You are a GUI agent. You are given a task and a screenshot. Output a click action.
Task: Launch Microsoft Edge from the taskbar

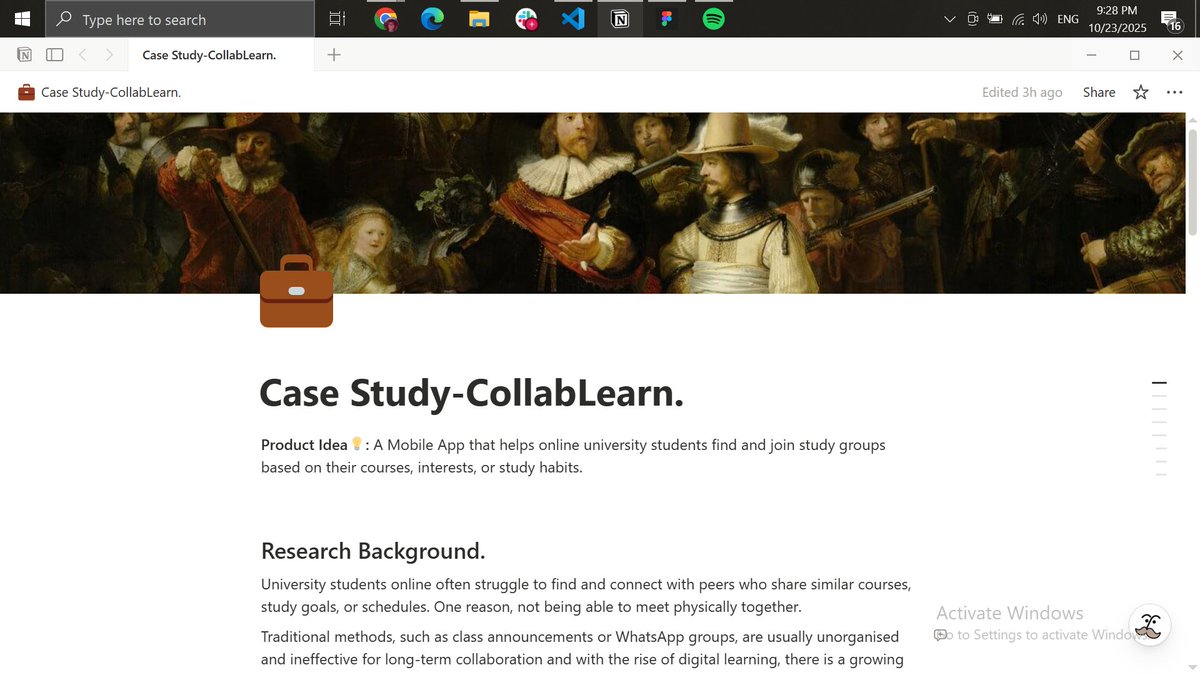coord(432,19)
